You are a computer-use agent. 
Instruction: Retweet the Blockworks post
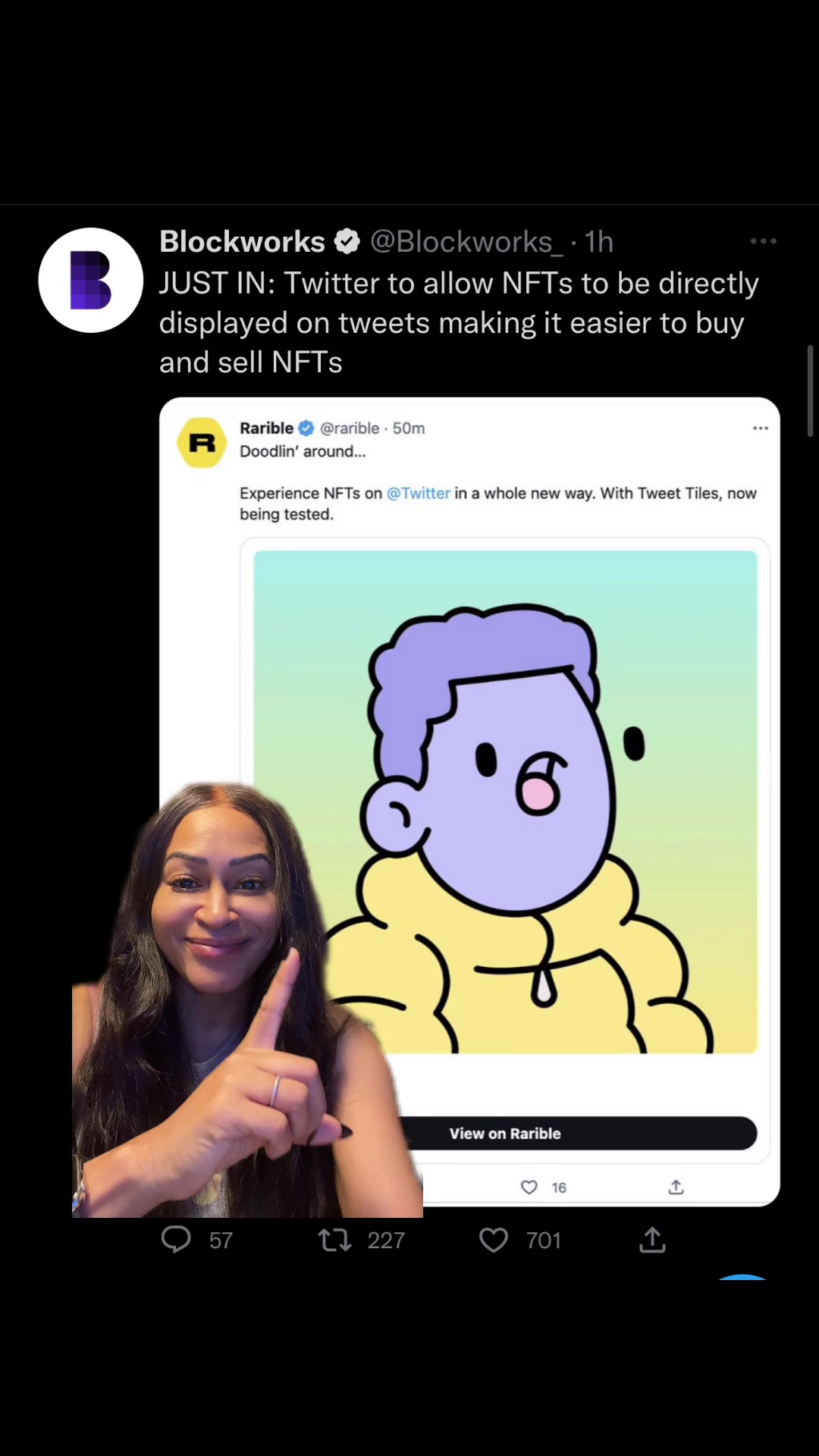pyautogui.click(x=361, y=1240)
